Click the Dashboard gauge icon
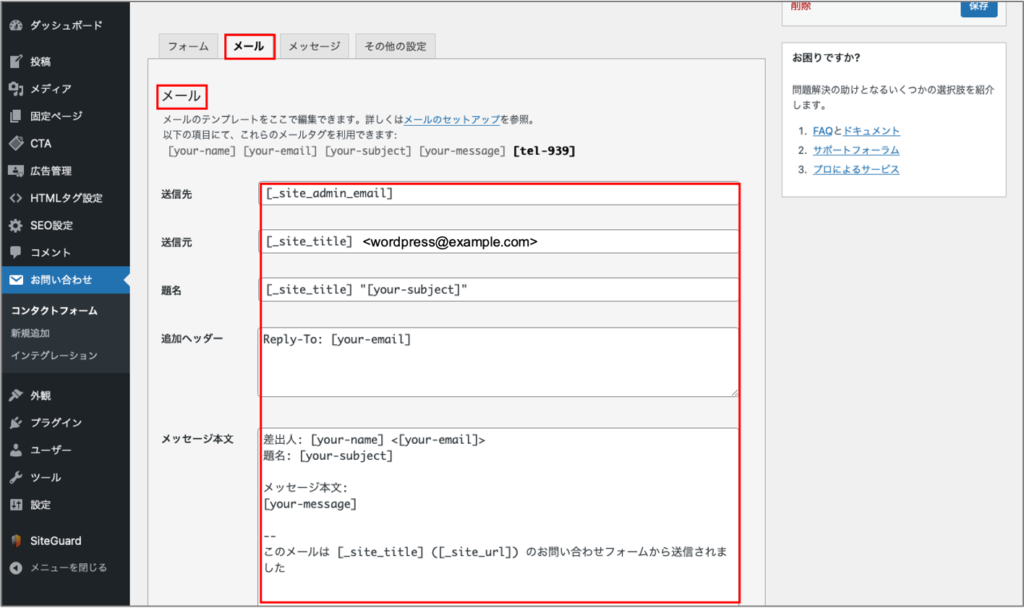Image resolution: width=1024 pixels, height=608 pixels. 16,25
